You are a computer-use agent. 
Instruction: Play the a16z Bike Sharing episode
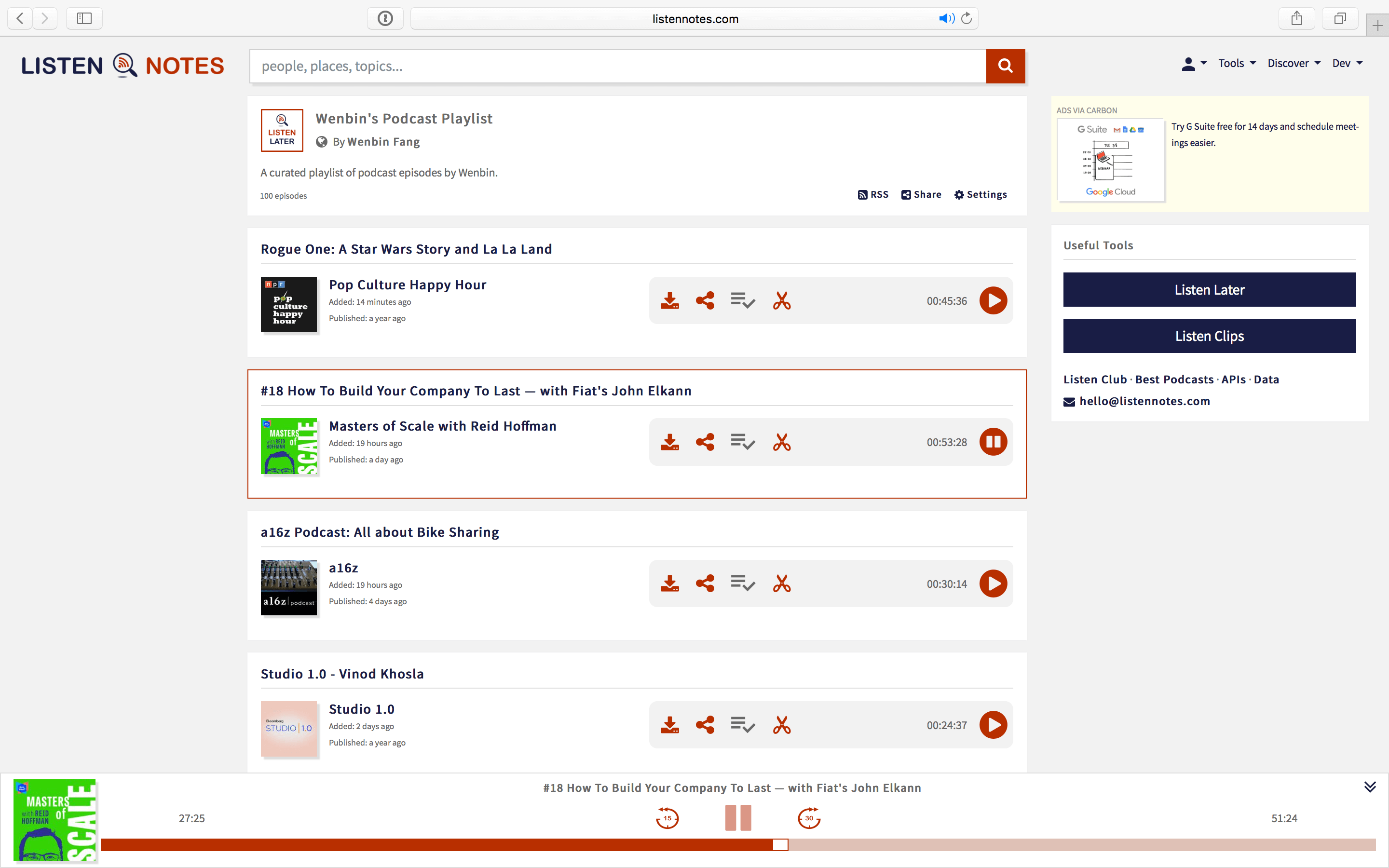click(x=993, y=584)
